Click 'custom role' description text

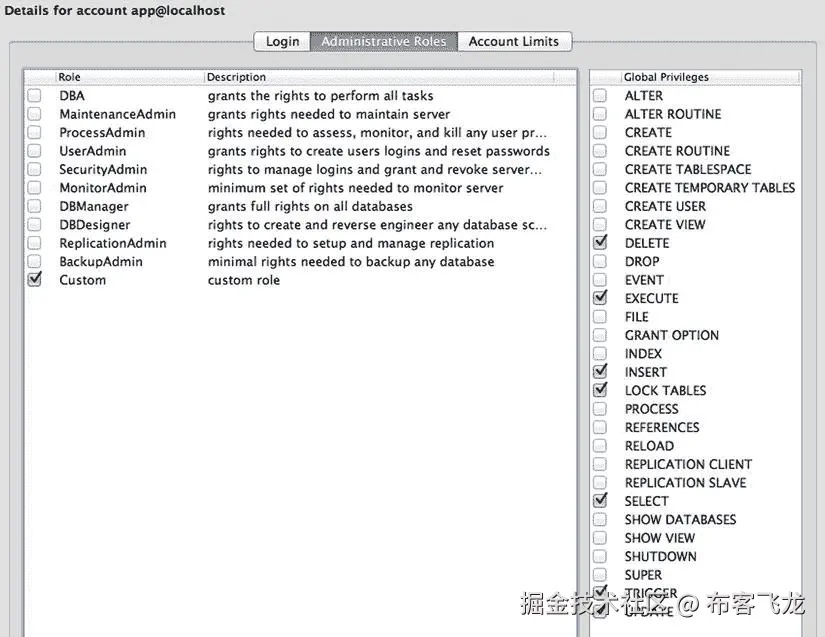[x=244, y=280]
